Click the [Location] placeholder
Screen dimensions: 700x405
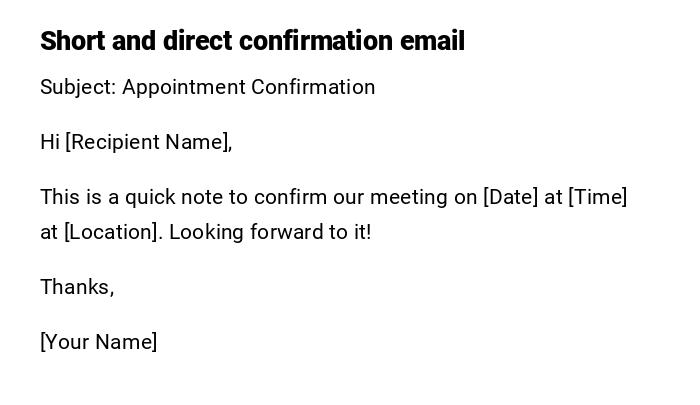(x=112, y=232)
